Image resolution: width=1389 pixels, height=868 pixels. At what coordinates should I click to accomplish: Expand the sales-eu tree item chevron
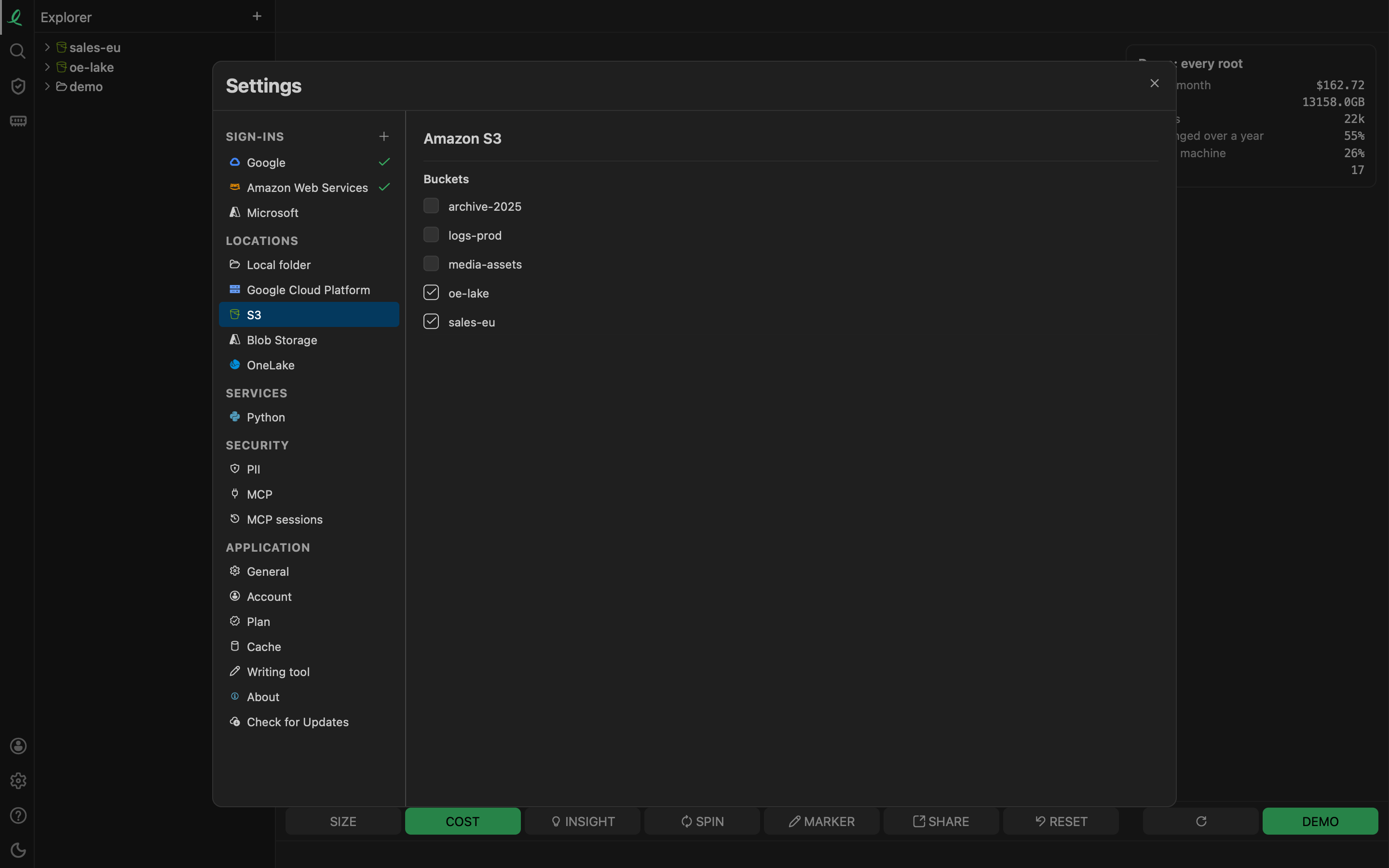coord(47,47)
